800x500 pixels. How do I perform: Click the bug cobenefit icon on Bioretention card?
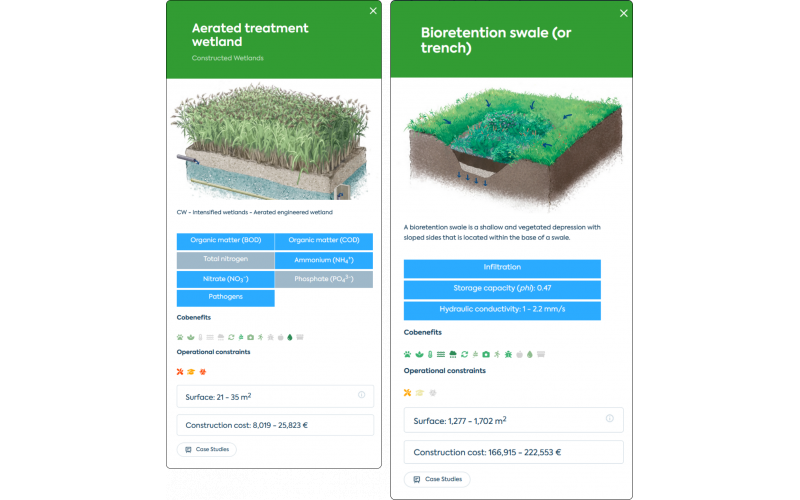[508, 354]
